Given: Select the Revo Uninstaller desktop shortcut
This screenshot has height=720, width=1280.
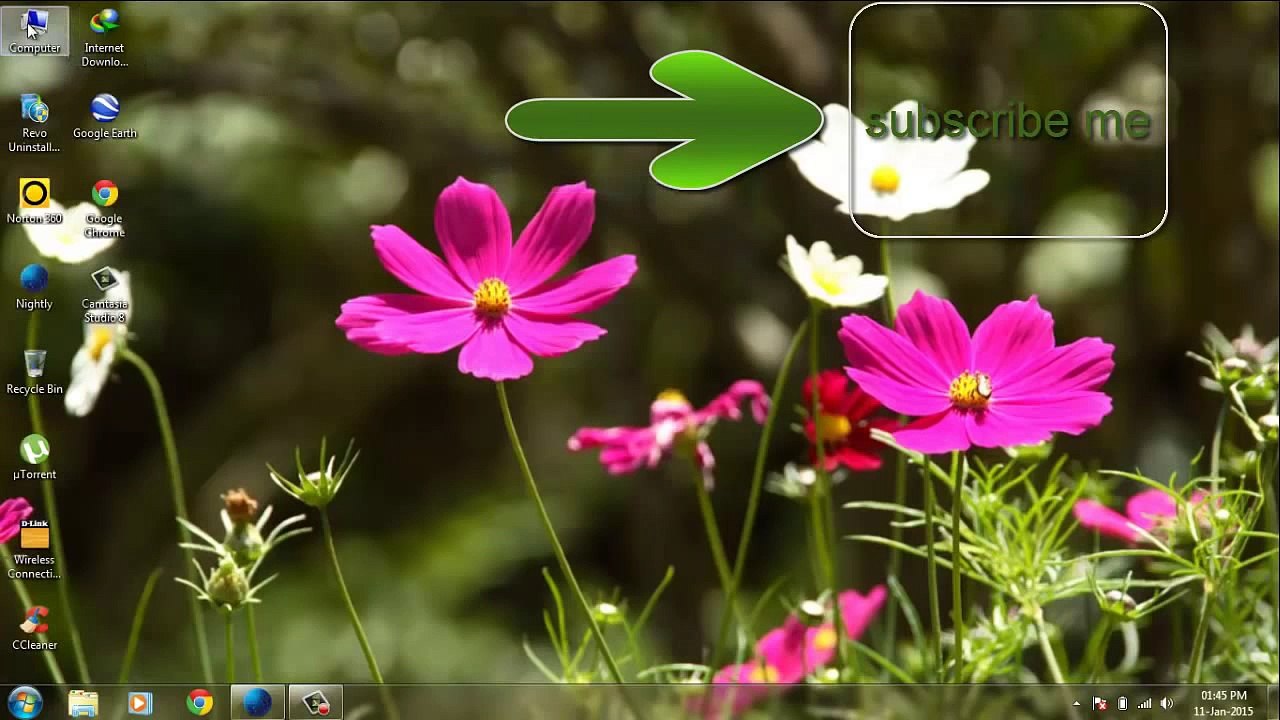Looking at the screenshot, I should coord(35,124).
